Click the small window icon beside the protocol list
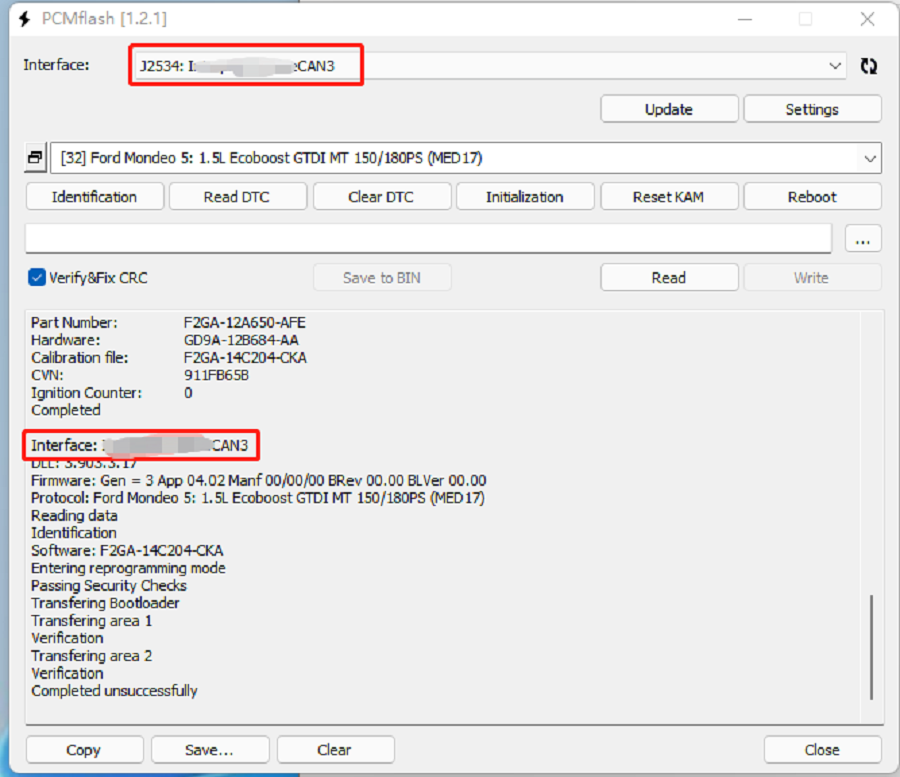Screen dimensions: 900x777 (x=35, y=157)
